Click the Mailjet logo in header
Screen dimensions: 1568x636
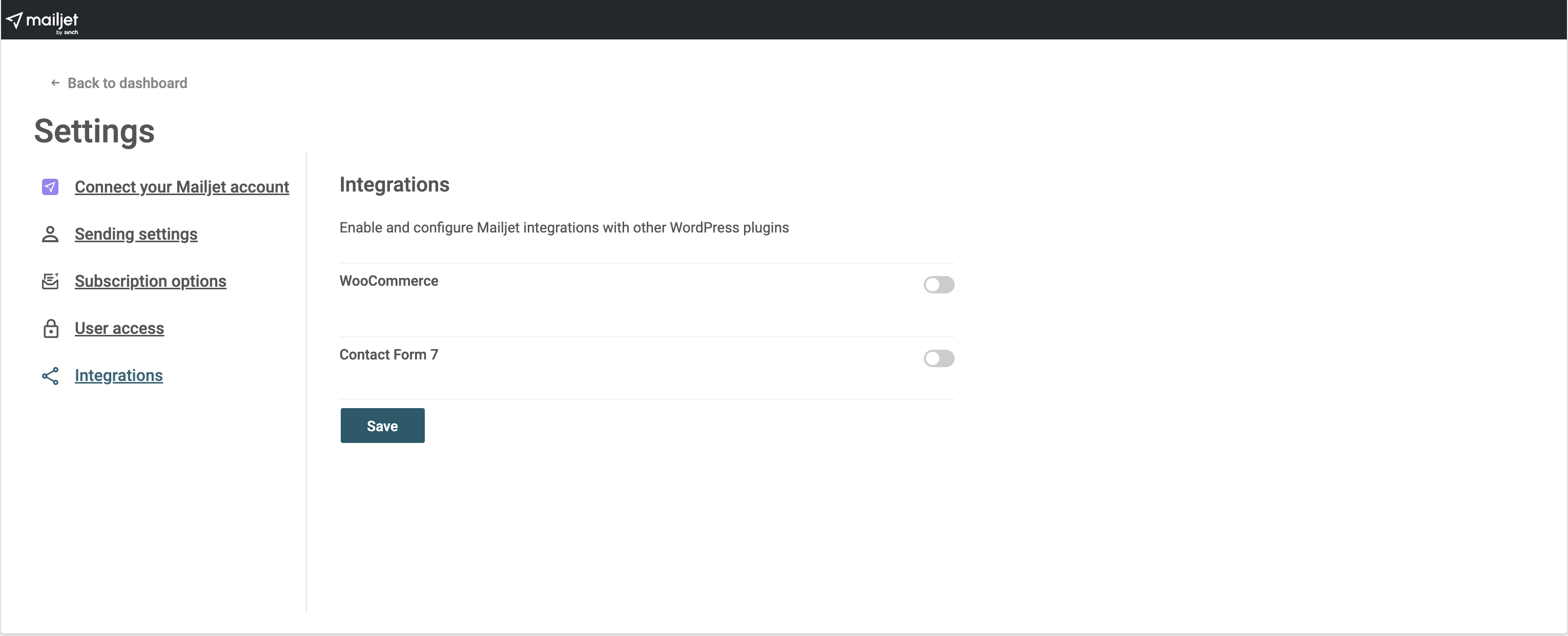[42, 22]
